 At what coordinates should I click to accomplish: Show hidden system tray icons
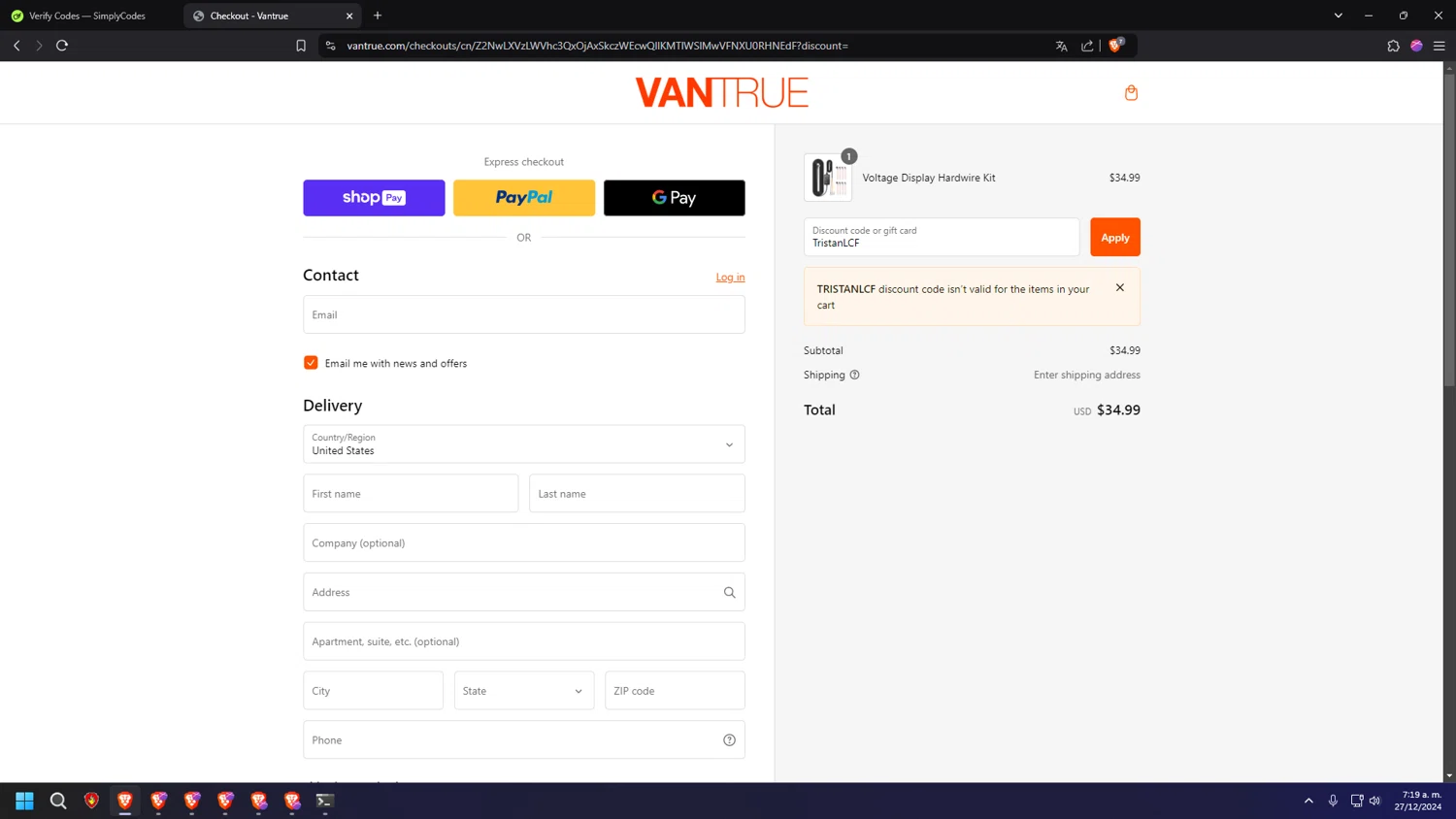1308,801
